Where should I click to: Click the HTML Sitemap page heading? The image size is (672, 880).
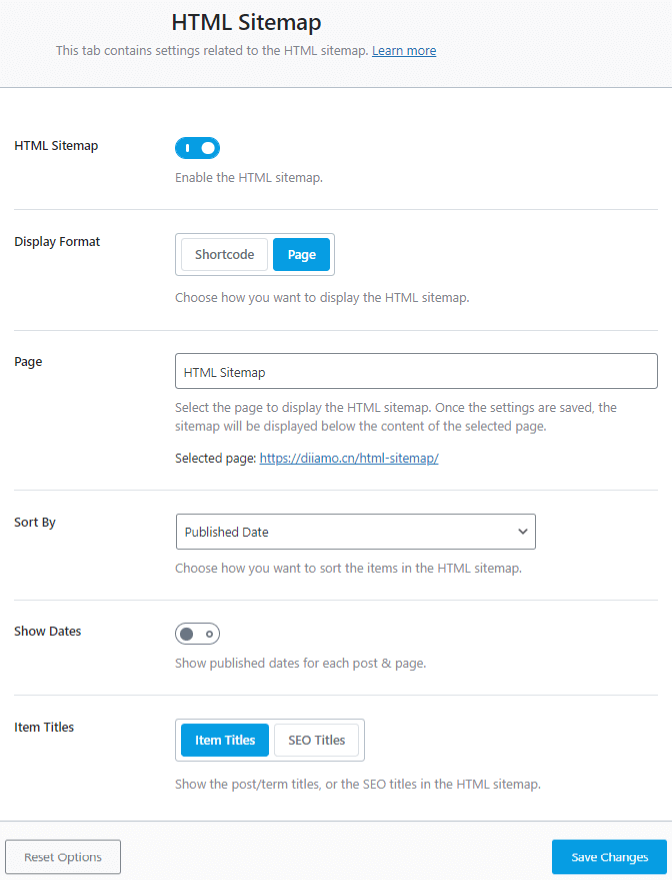coord(247,22)
